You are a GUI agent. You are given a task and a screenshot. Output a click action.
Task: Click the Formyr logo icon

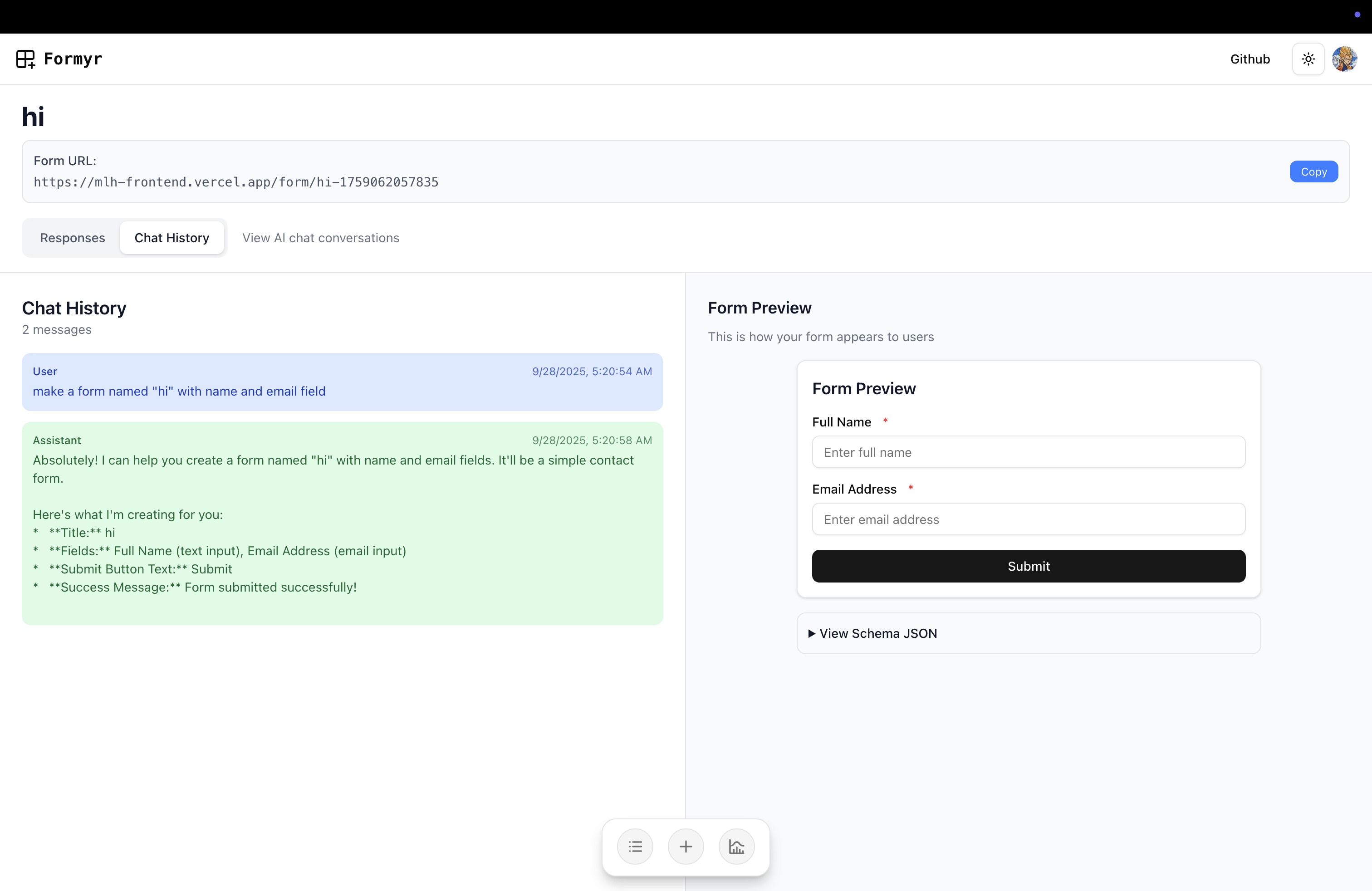tap(25, 59)
